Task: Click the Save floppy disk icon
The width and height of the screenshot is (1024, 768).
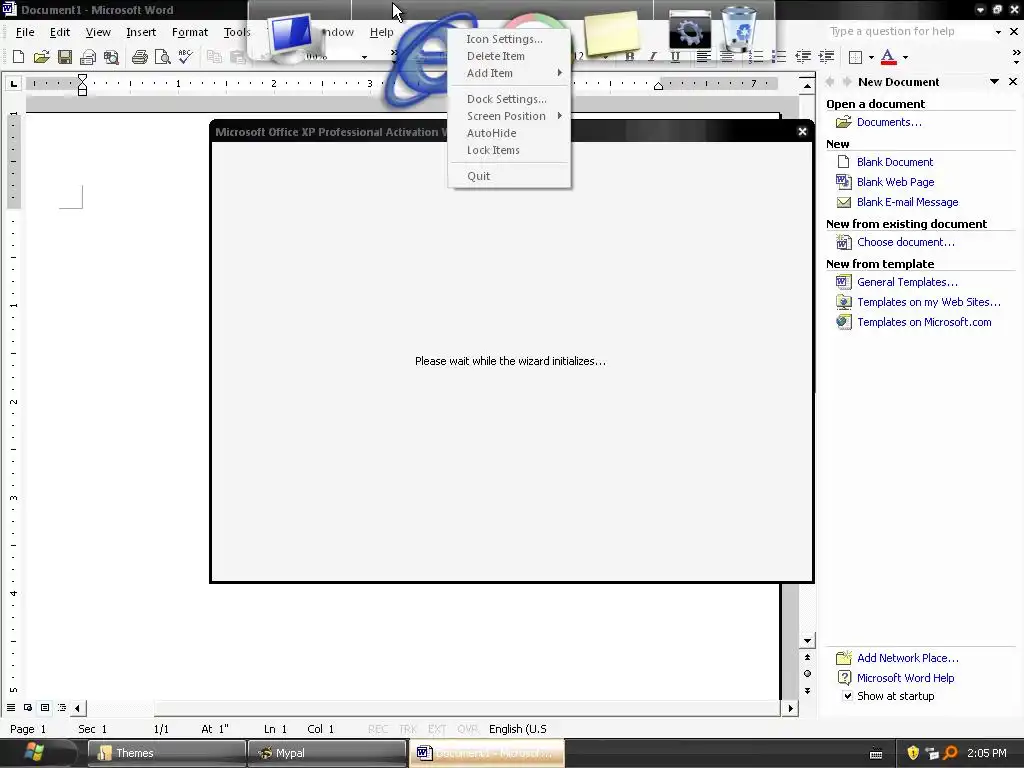Action: [65, 57]
